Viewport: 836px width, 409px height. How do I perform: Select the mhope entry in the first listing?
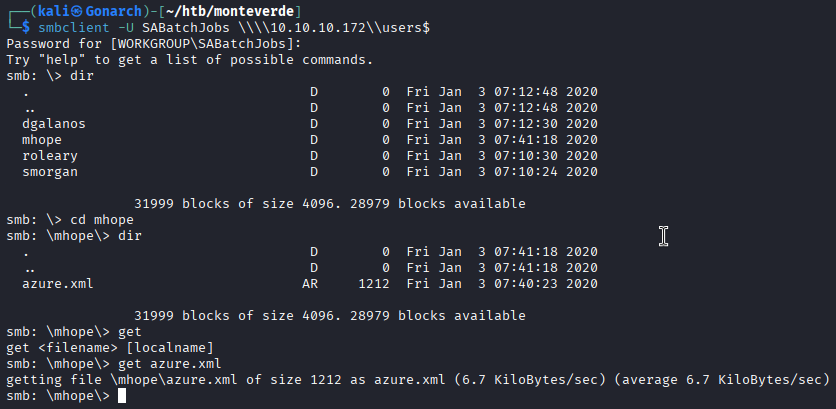[x=41, y=140]
